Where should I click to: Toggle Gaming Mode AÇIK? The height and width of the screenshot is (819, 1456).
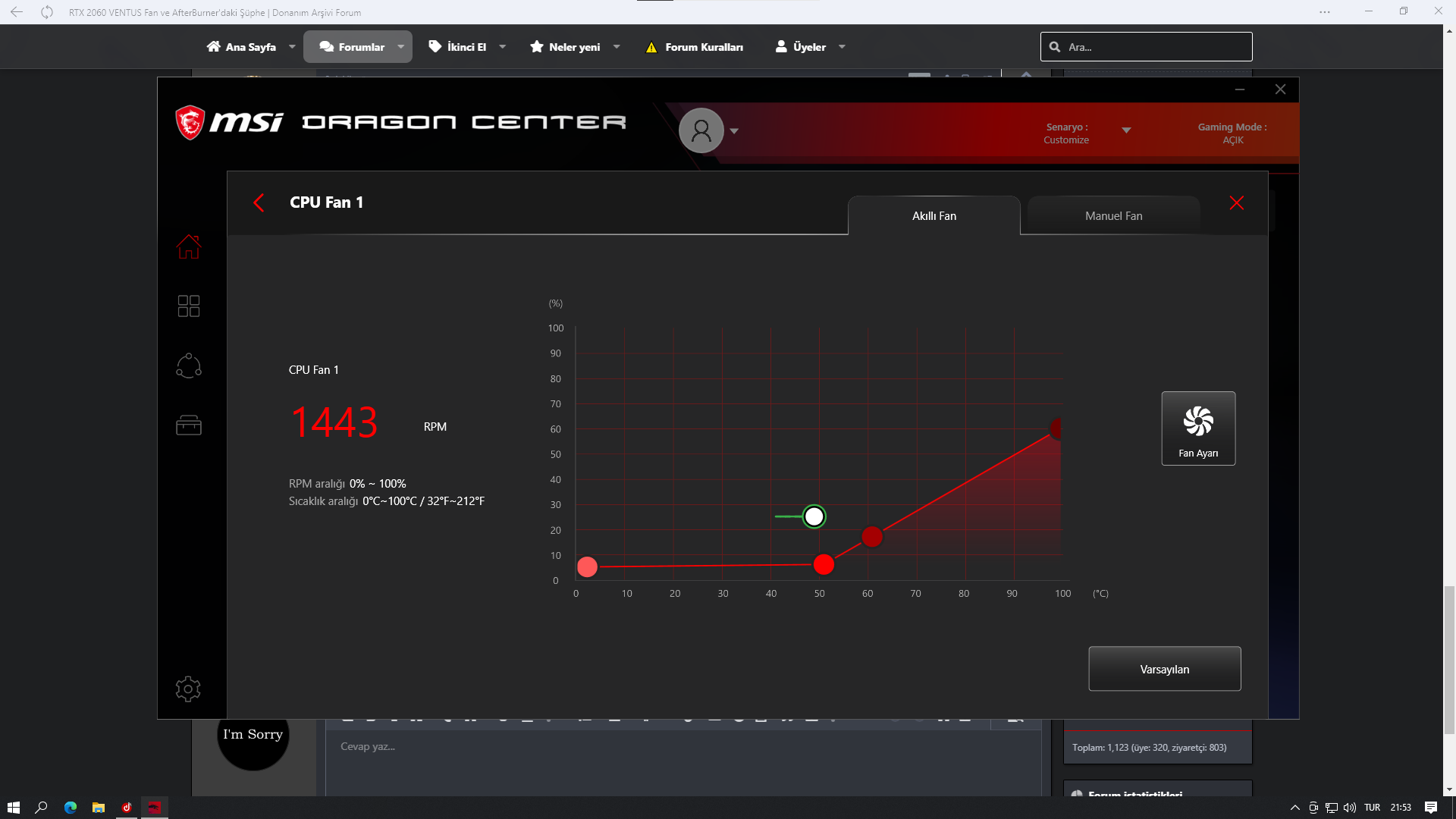pos(1232,133)
